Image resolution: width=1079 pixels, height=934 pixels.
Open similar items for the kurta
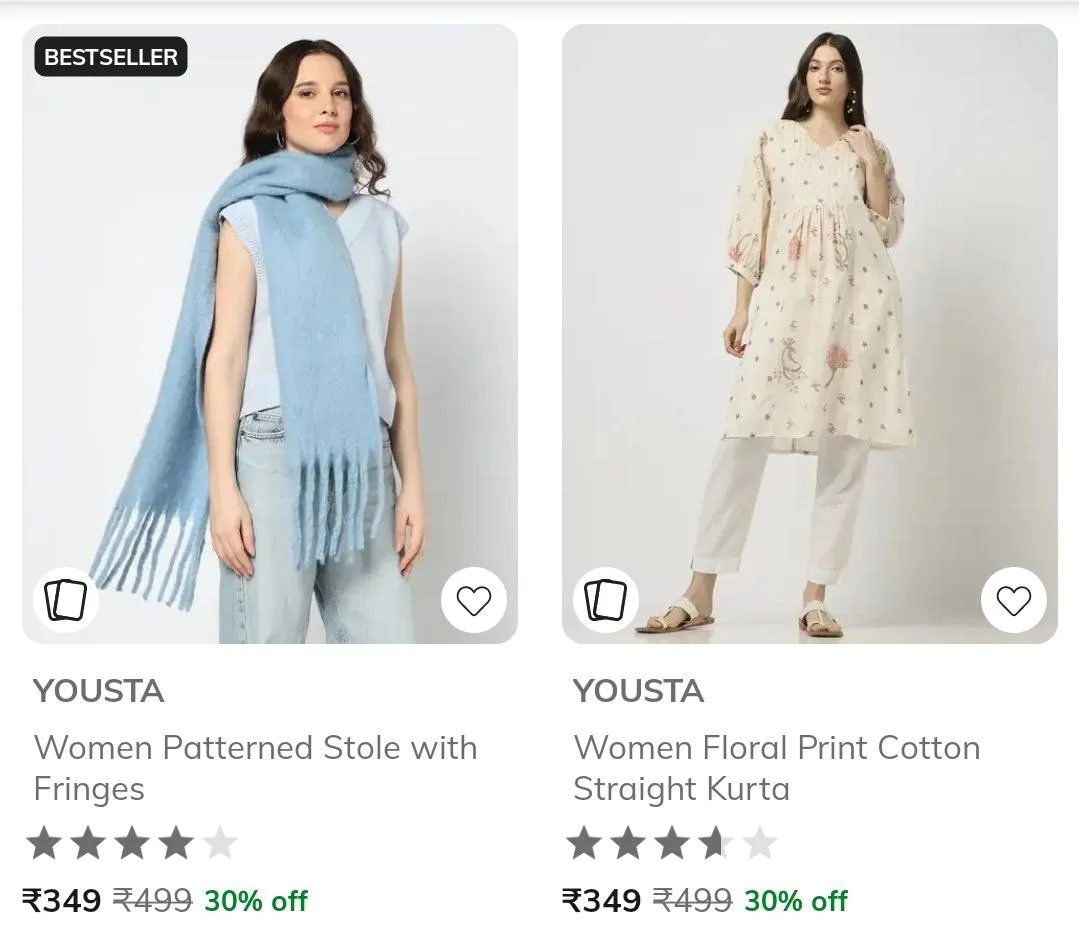606,600
